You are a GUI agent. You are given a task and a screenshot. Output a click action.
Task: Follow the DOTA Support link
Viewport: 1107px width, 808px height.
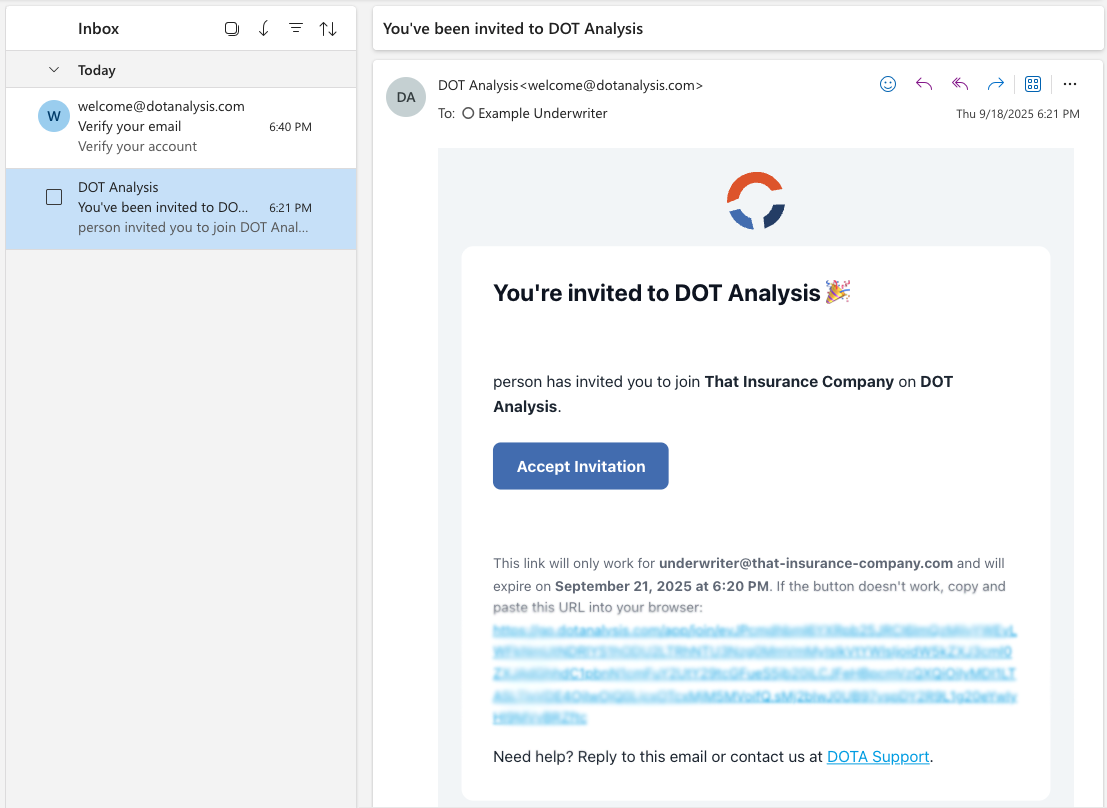tap(878, 757)
